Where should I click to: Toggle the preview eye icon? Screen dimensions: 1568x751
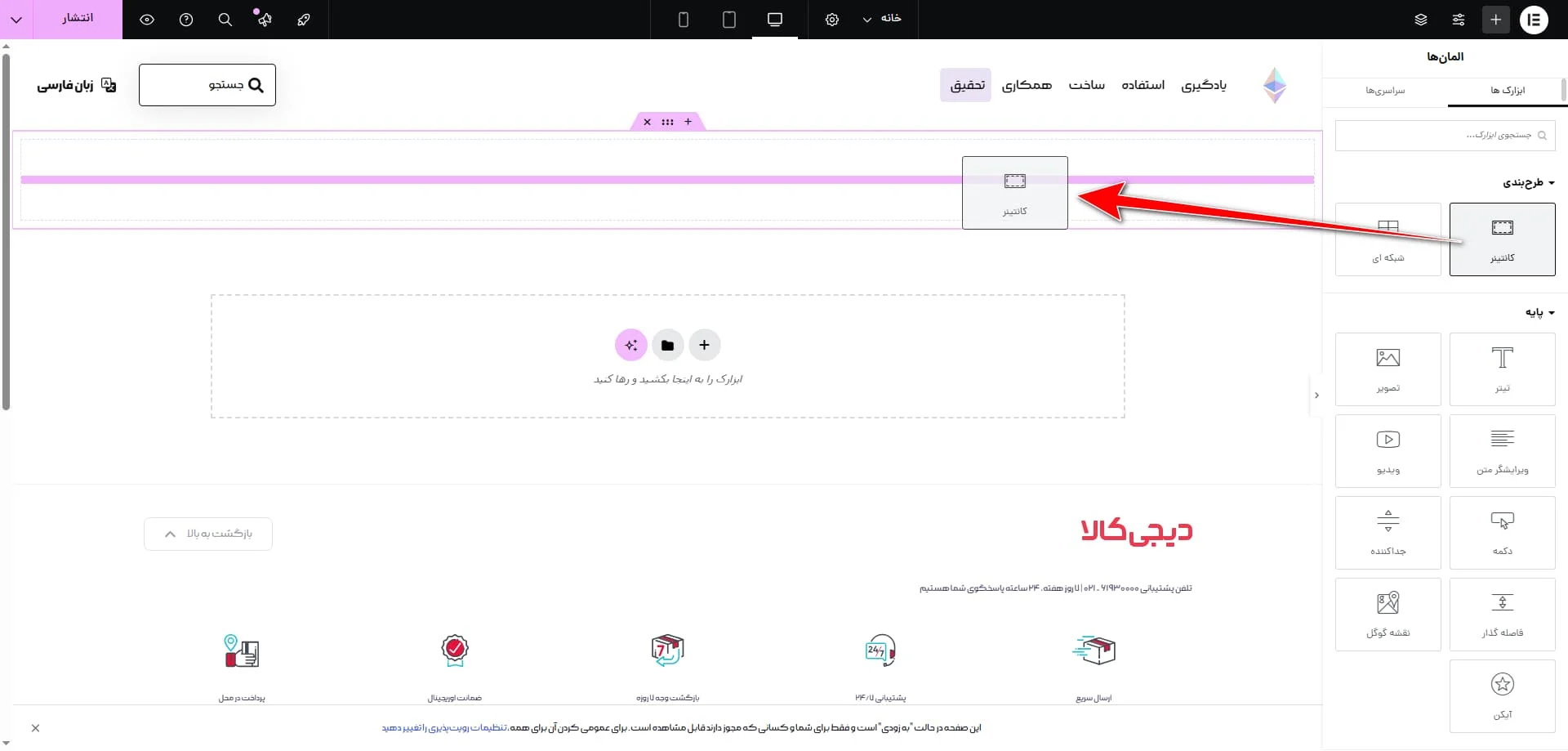click(x=147, y=20)
